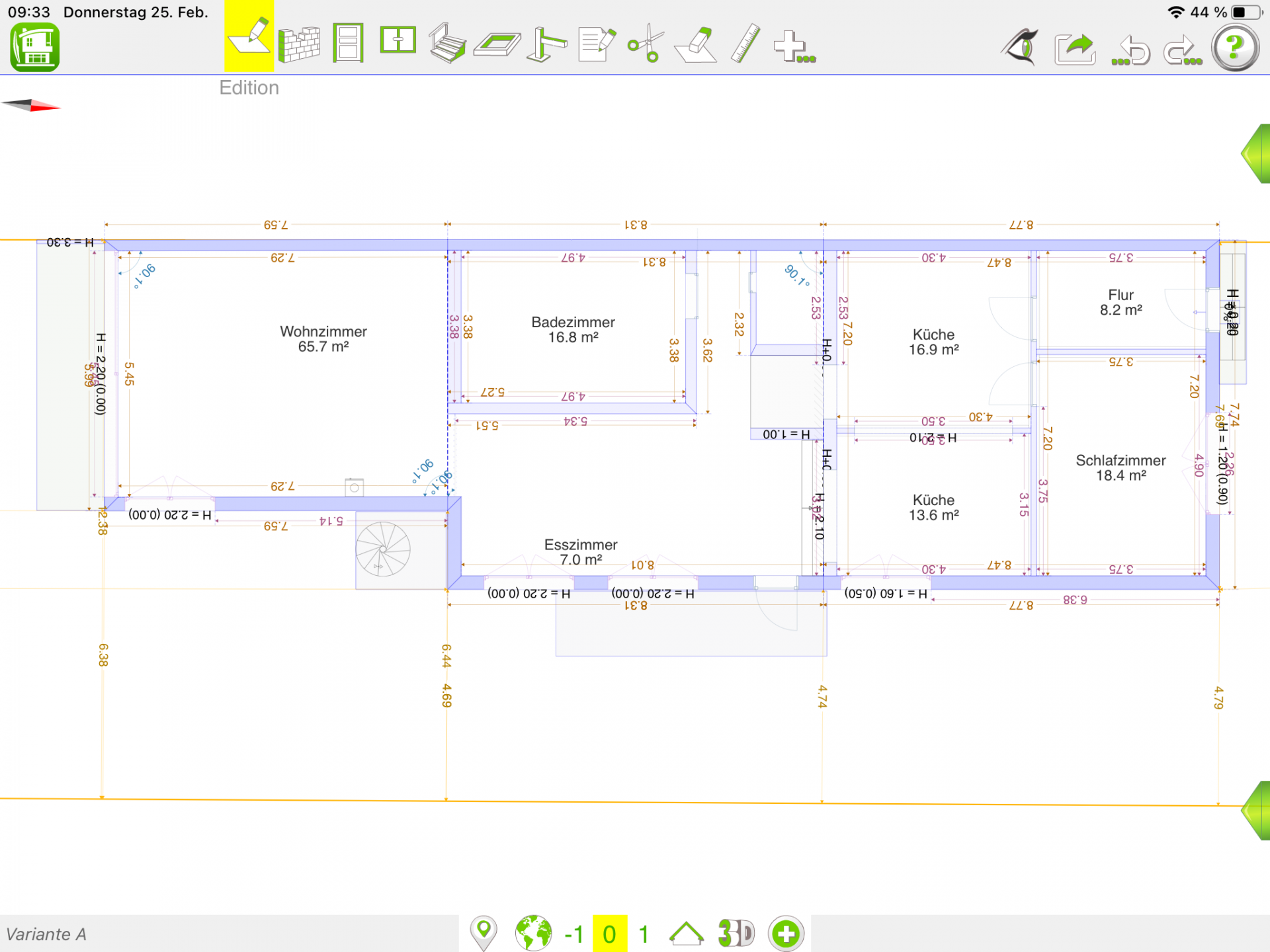Undo the last action

[x=1132, y=51]
